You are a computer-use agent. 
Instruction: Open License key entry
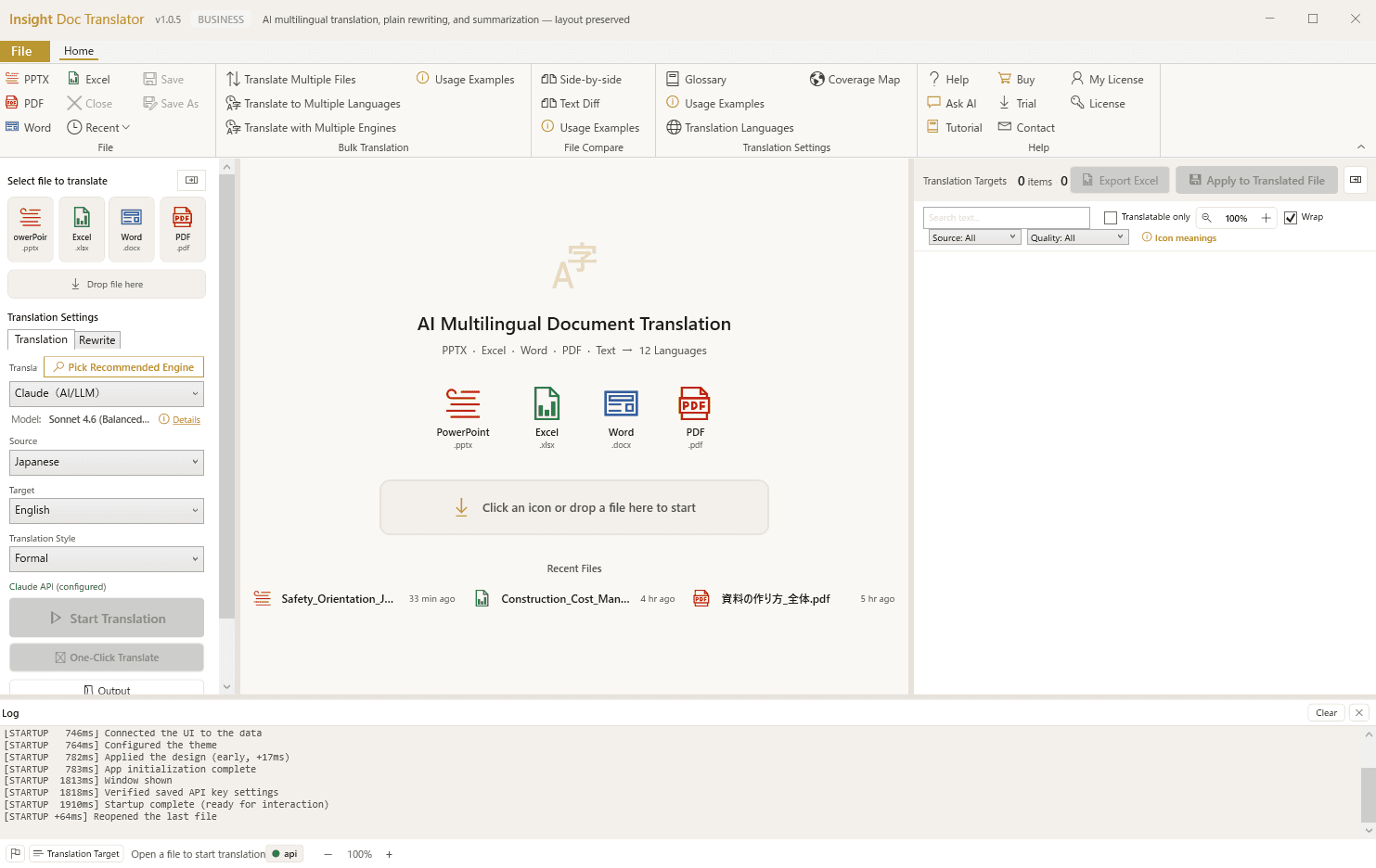pos(1098,104)
